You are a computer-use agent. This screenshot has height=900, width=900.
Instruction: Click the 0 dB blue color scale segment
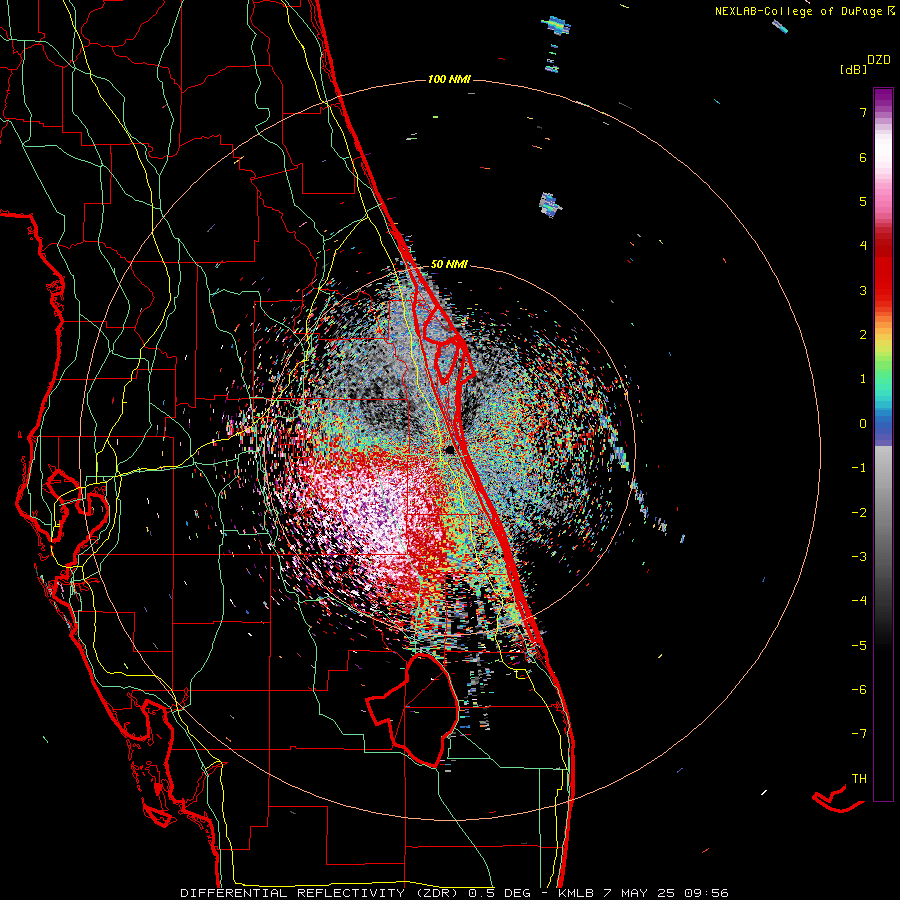(883, 424)
